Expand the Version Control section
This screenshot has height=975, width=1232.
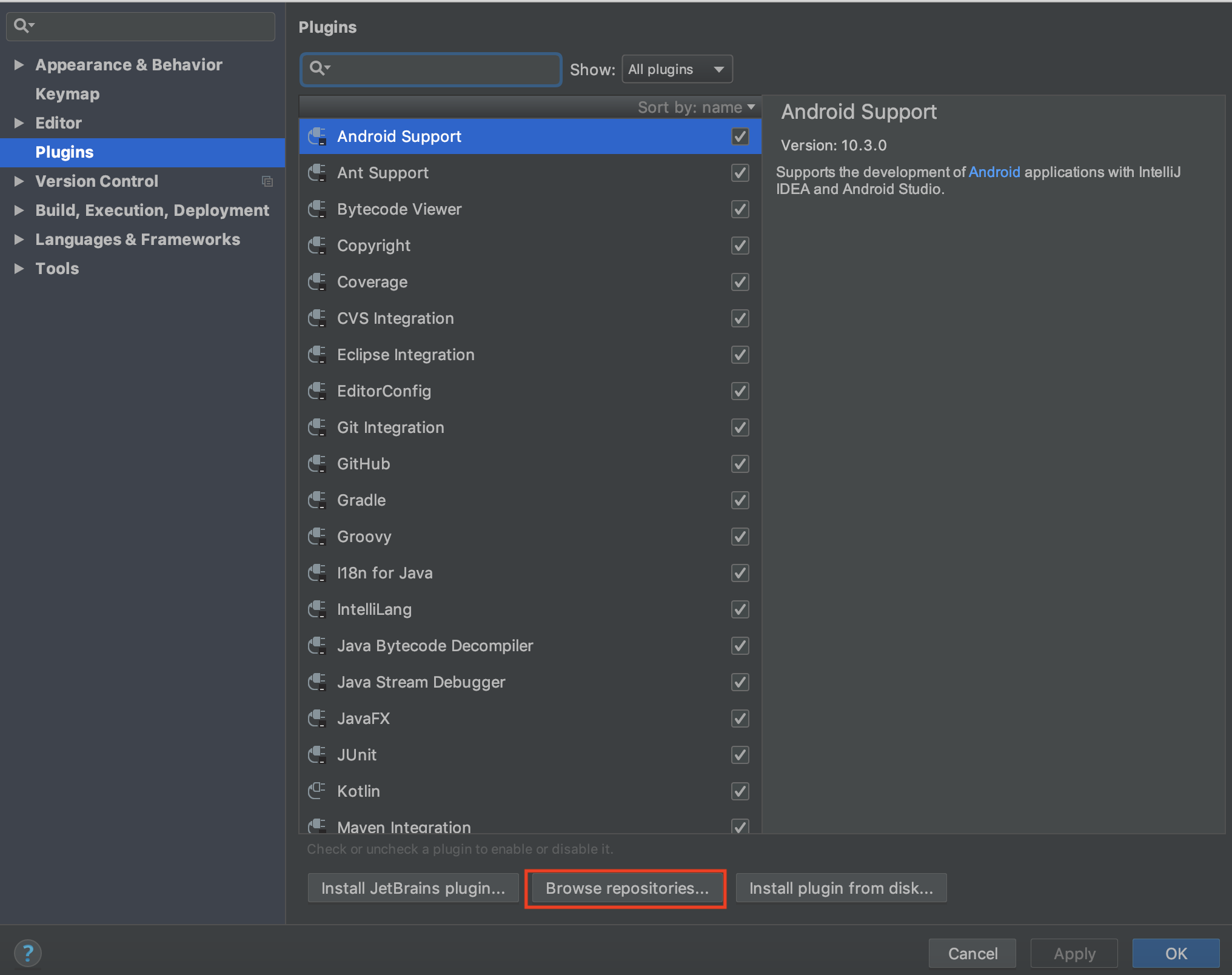[x=19, y=181]
